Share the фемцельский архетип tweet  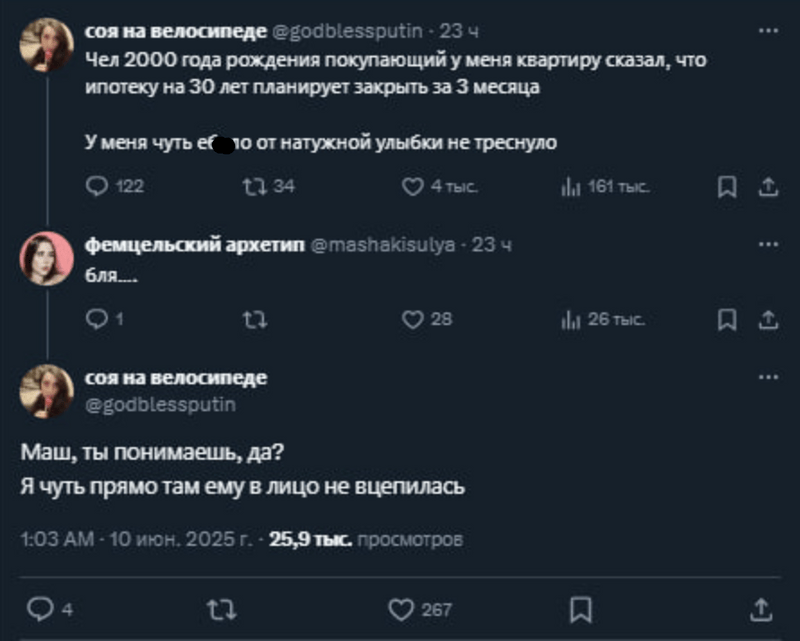768,319
